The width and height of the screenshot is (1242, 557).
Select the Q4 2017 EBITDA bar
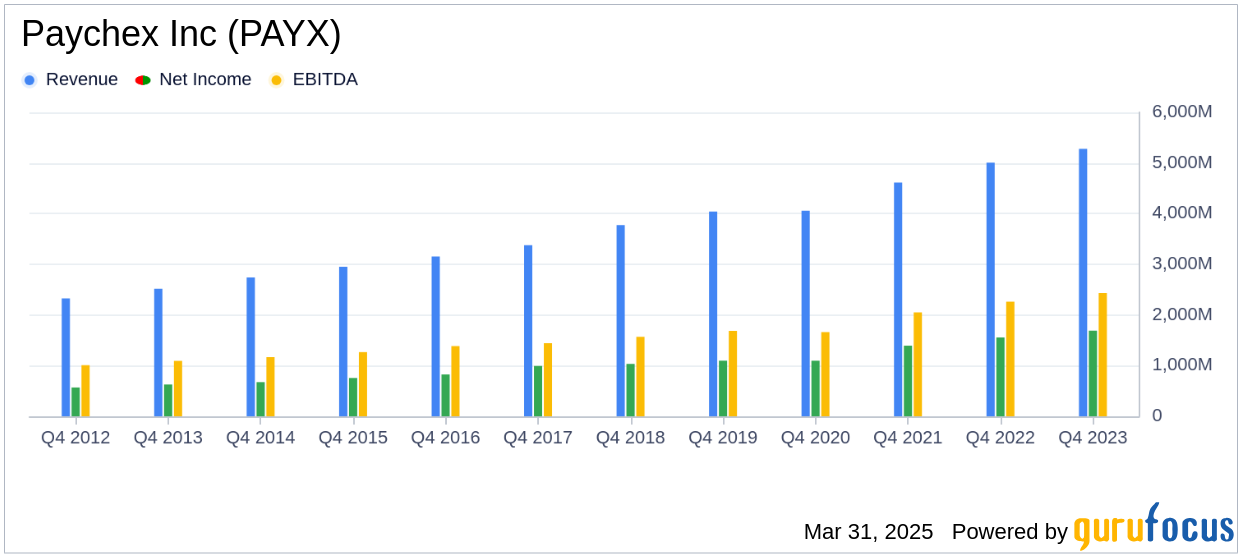[548, 380]
